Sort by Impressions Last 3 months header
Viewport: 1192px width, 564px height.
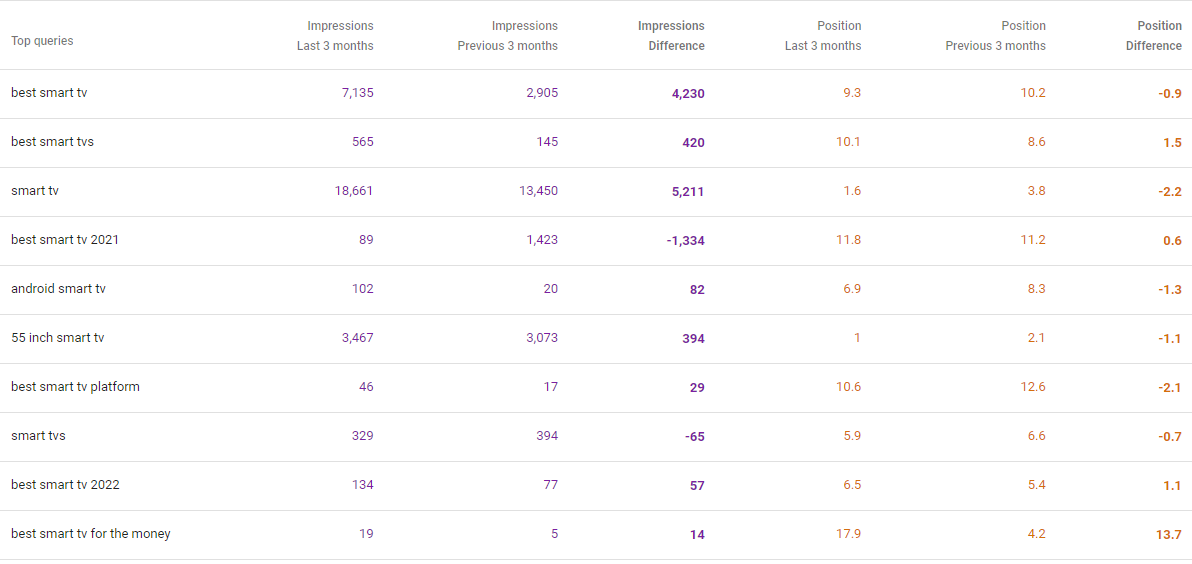pos(335,36)
